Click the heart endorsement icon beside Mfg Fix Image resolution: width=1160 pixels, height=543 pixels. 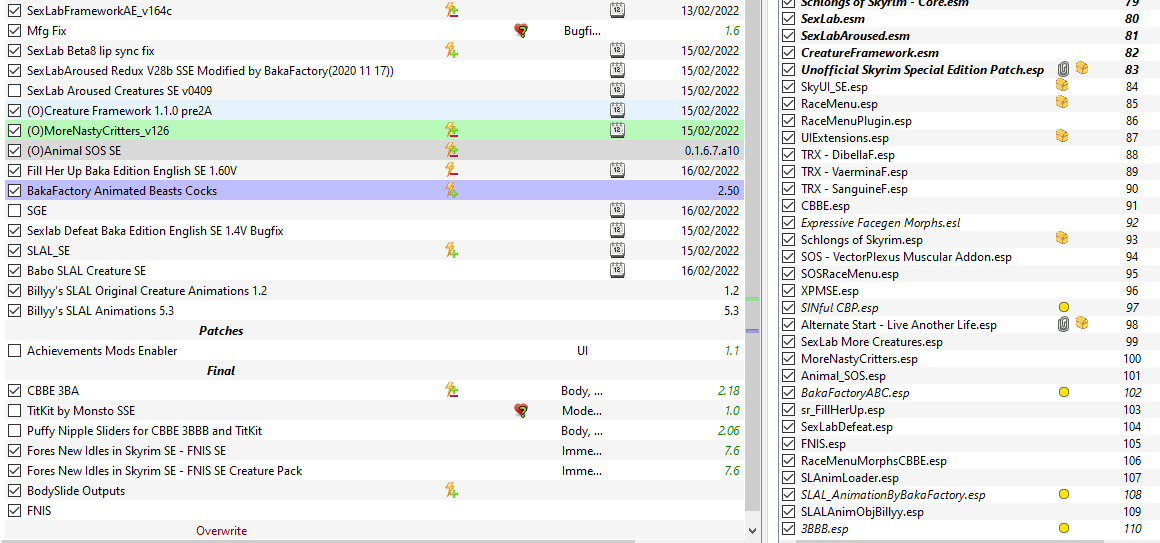pos(521,30)
